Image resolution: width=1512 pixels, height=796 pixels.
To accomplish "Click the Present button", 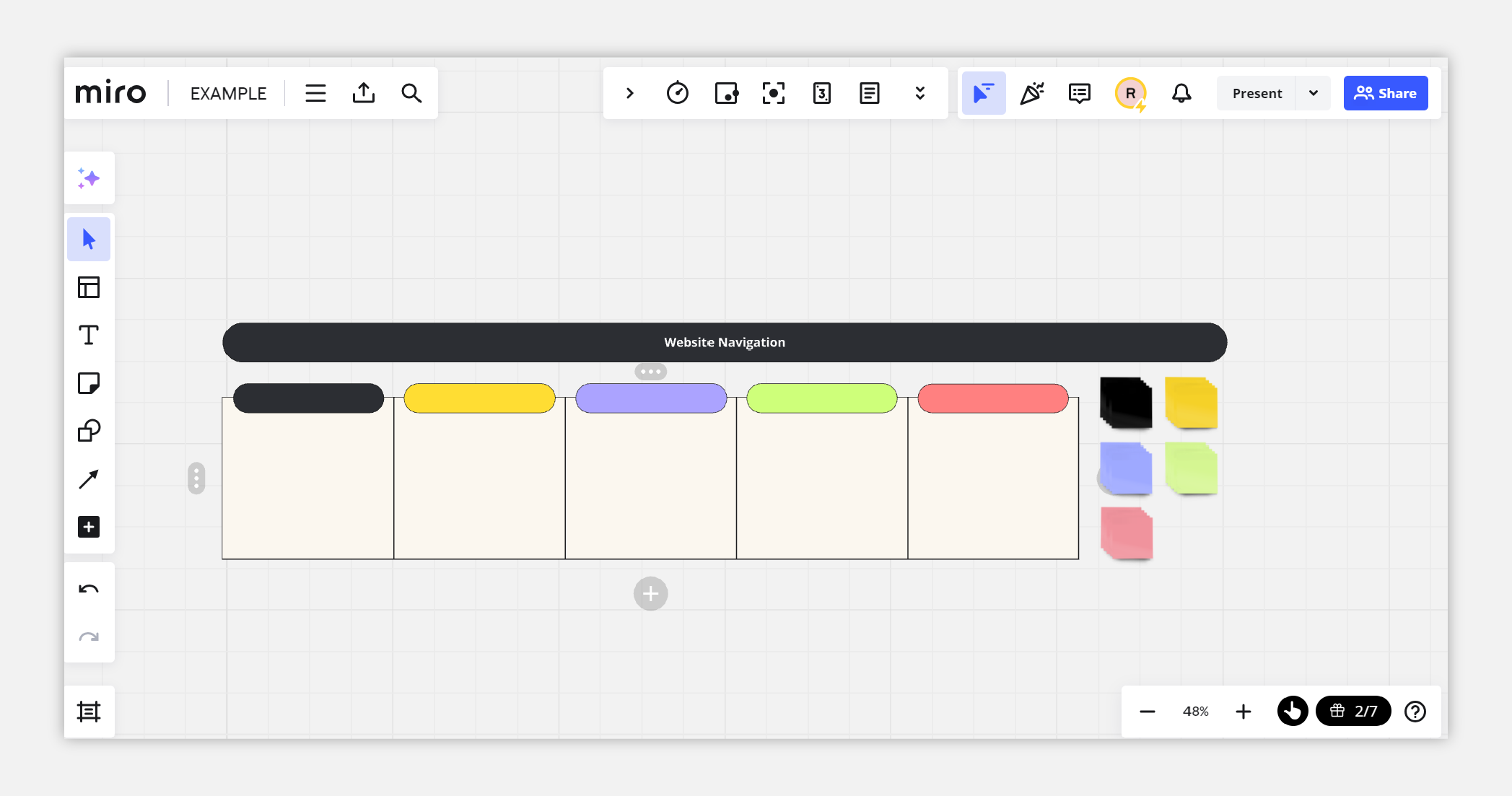I will [1257, 93].
